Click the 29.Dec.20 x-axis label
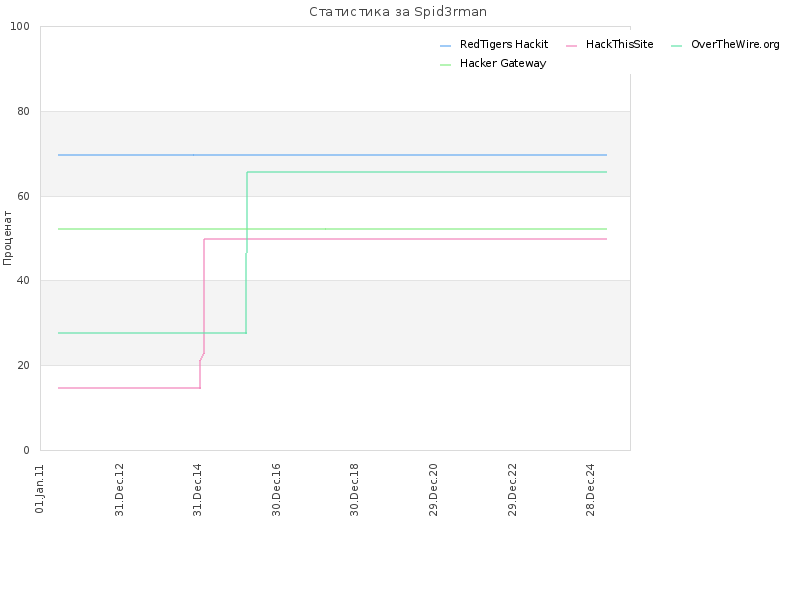This screenshot has width=800, height=600. 434,490
